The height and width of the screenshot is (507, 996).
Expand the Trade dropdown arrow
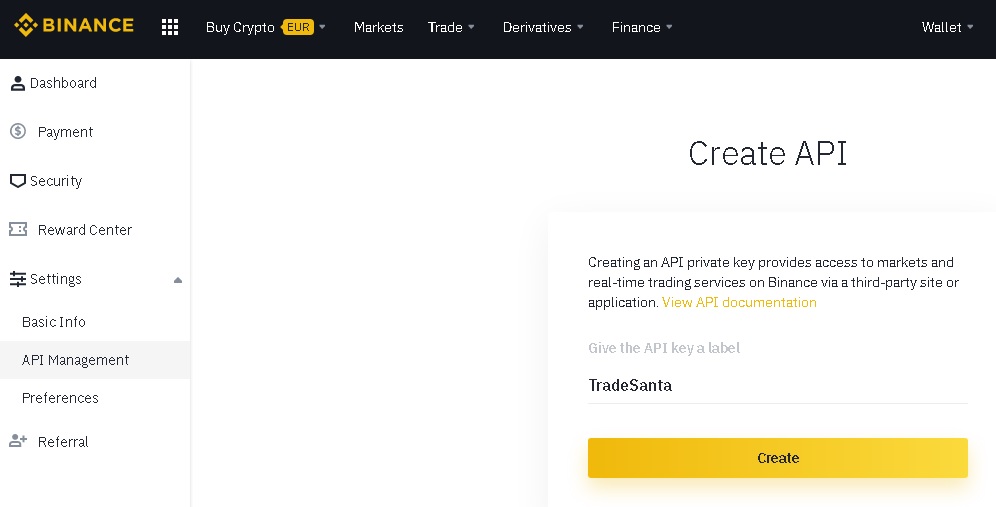[471, 27]
